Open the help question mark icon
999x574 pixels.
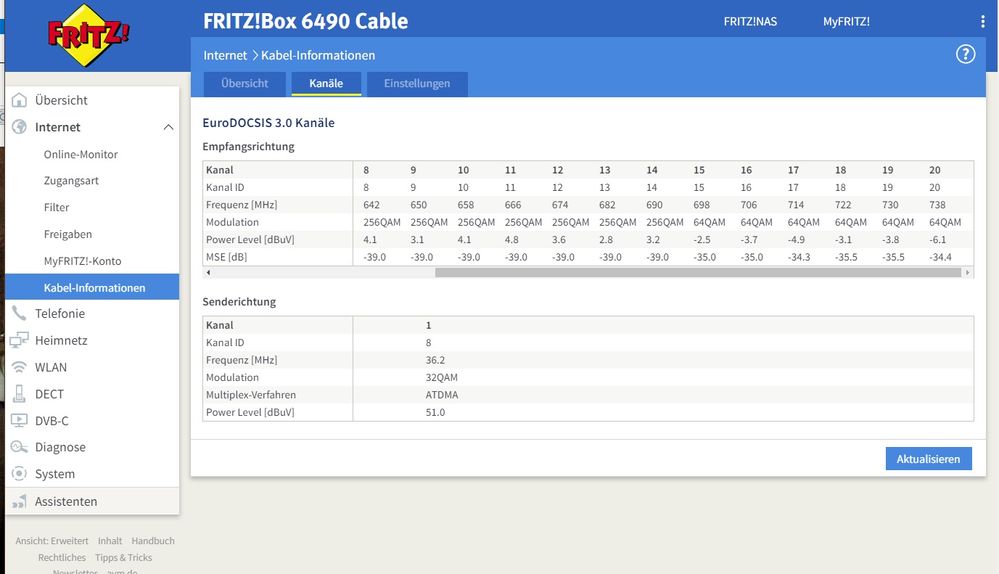965,54
